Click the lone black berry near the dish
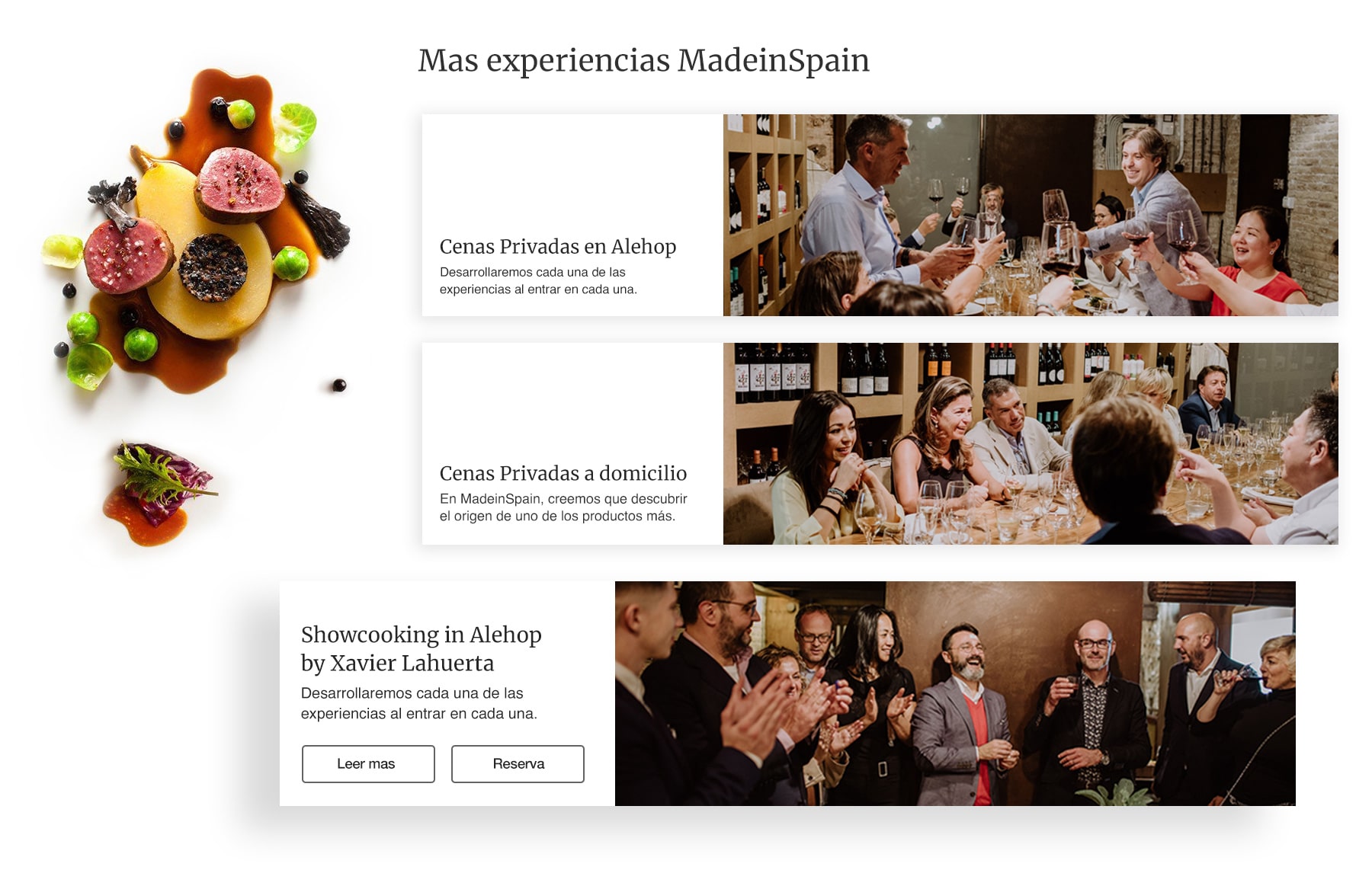Image resolution: width=1372 pixels, height=870 pixels. 339,385
